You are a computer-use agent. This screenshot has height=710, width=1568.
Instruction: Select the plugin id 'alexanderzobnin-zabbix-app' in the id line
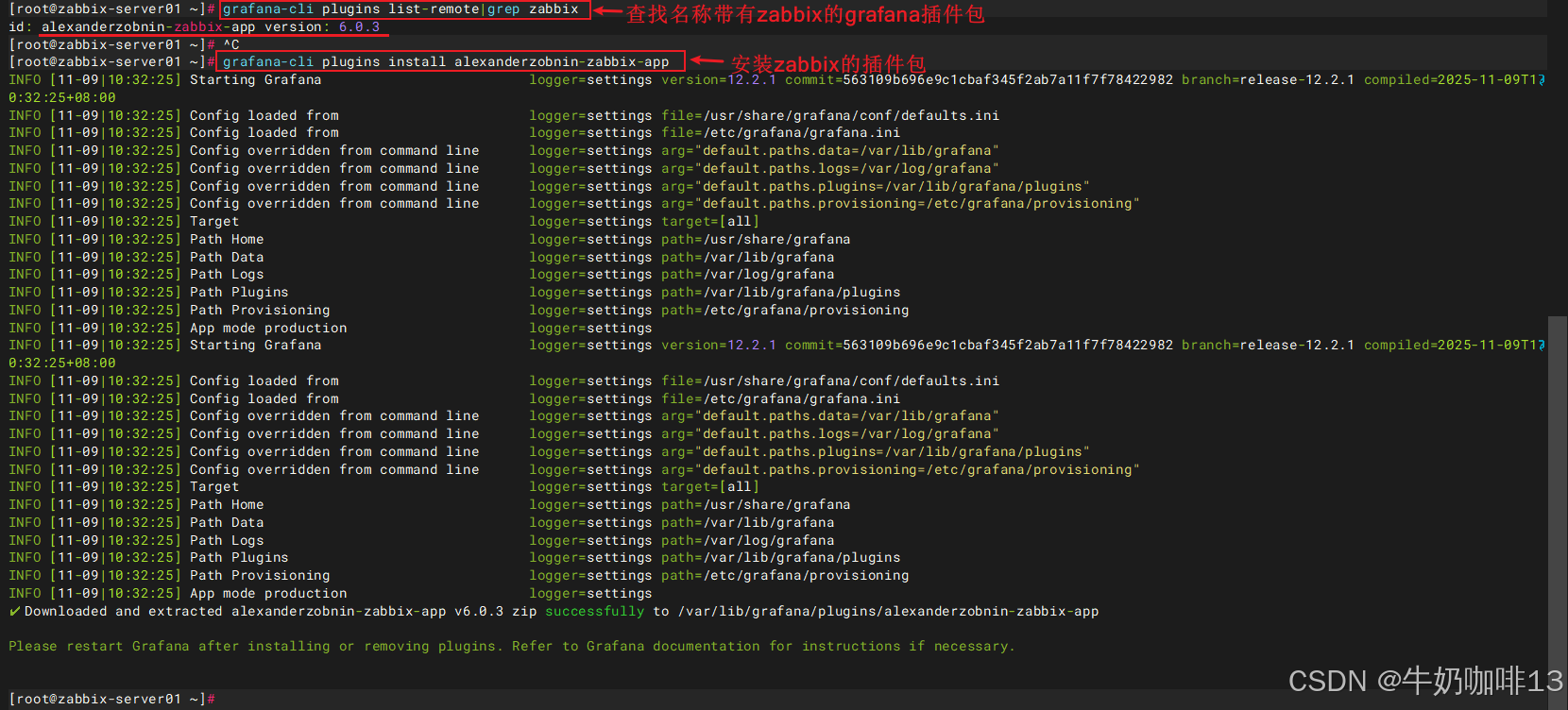click(148, 26)
